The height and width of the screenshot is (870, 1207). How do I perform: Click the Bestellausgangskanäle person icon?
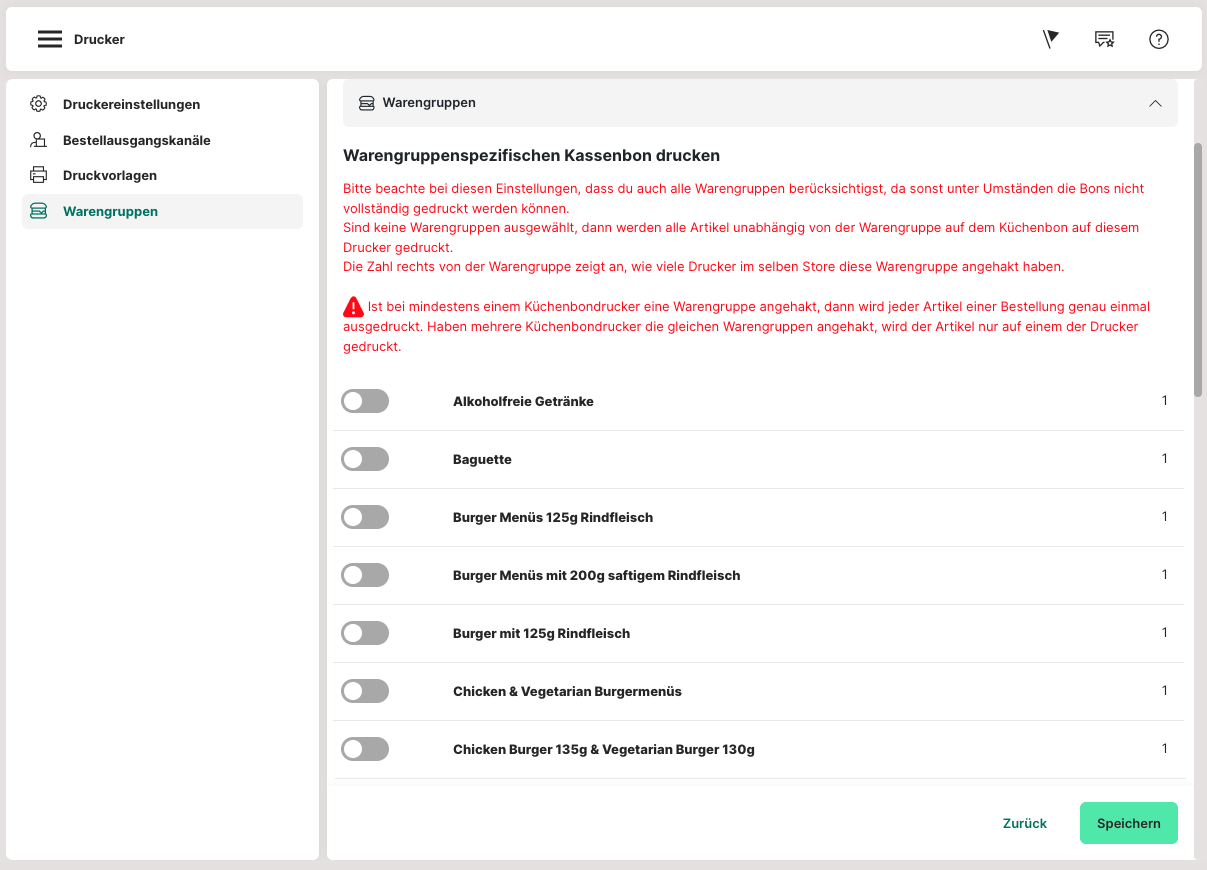click(x=39, y=140)
